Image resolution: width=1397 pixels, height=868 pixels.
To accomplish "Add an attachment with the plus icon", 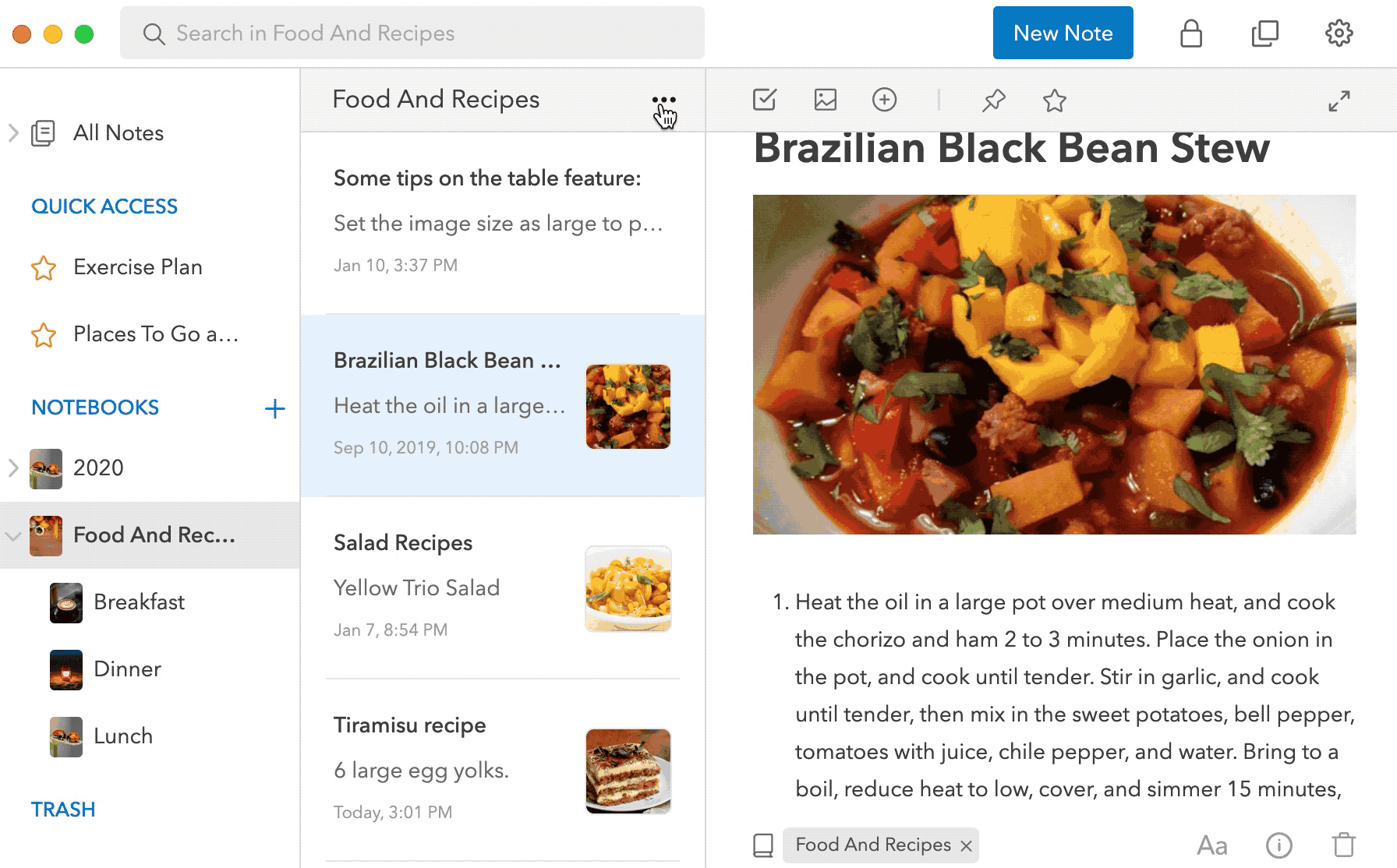I will click(x=884, y=100).
